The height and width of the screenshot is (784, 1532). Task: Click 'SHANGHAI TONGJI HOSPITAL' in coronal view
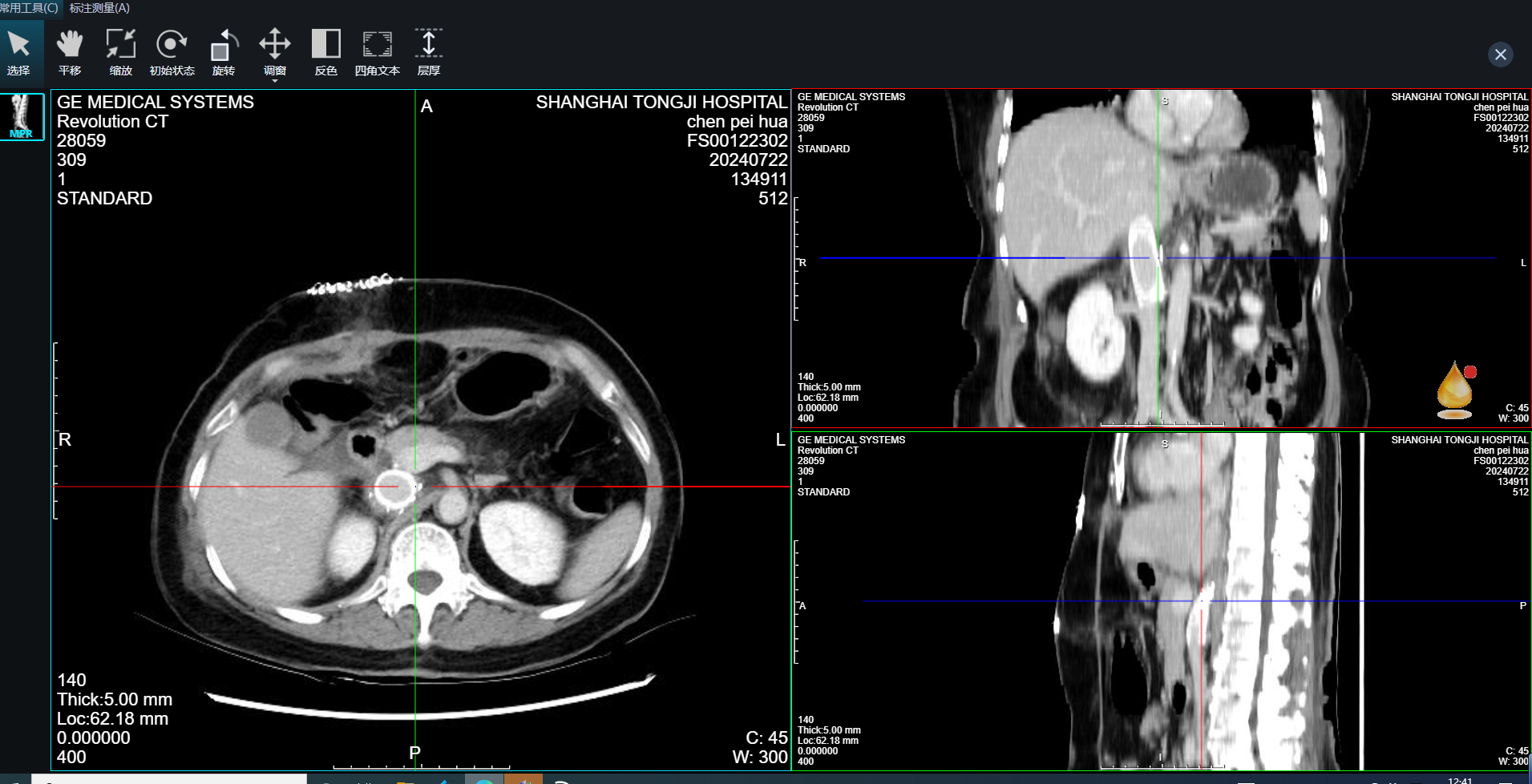point(1459,97)
